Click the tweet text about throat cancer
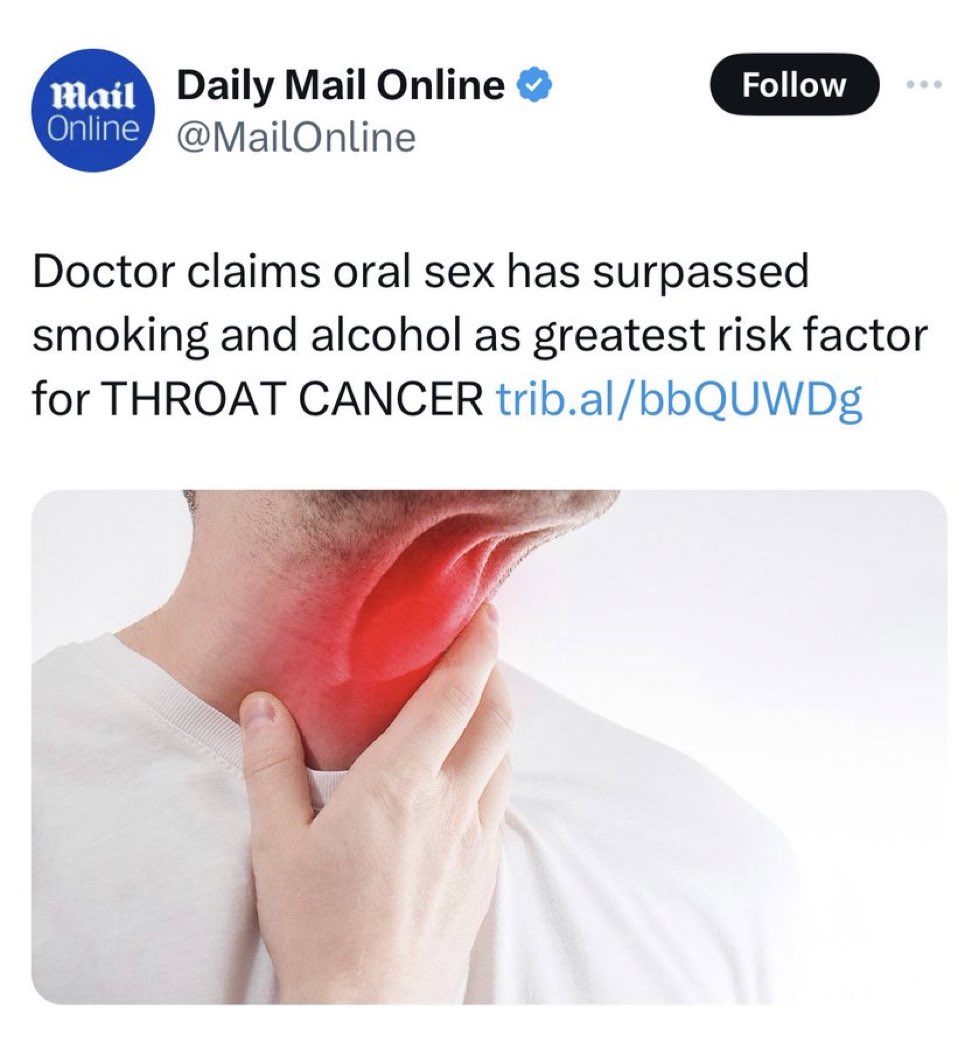 tap(480, 335)
